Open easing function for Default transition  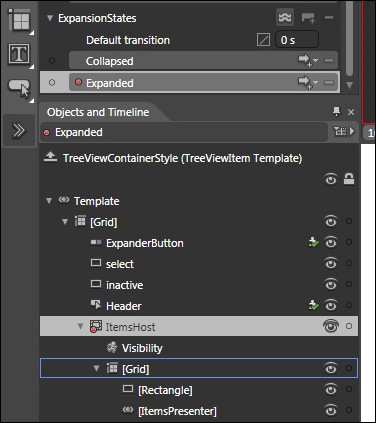(263, 40)
